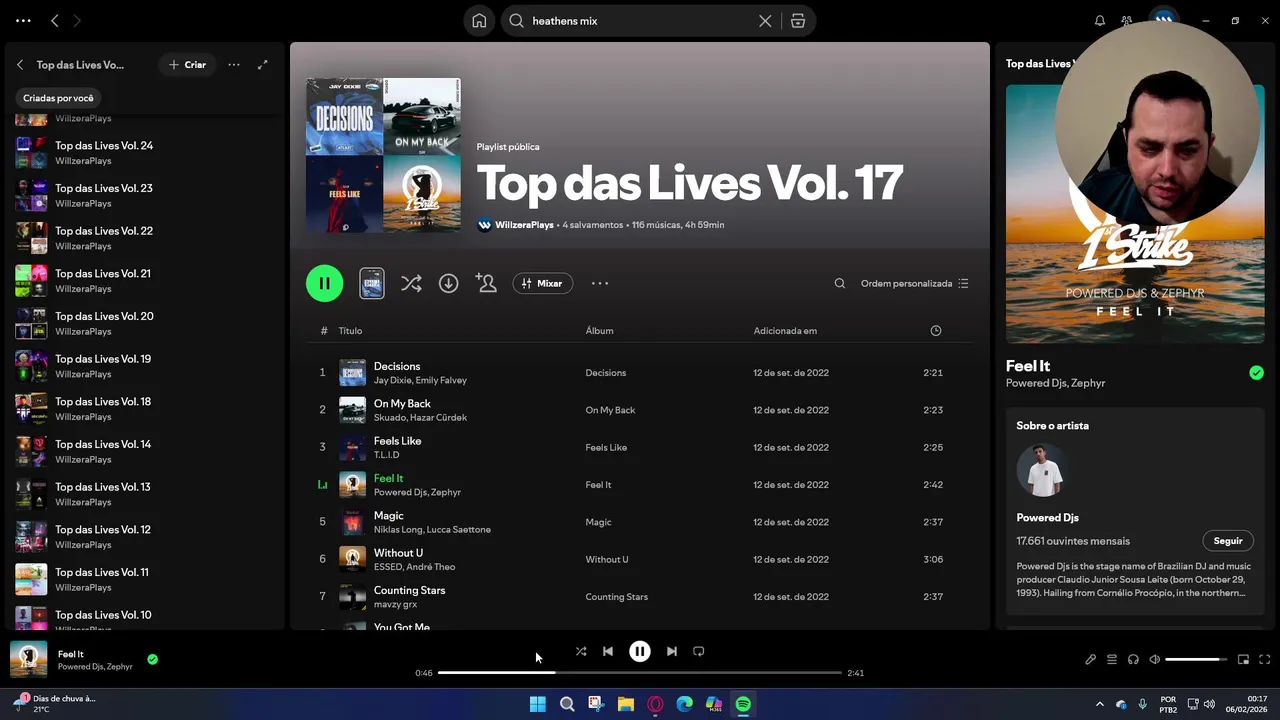The image size is (1280, 720).
Task: Open Top das Lives Vol. 11 playlist
Action: point(145,579)
